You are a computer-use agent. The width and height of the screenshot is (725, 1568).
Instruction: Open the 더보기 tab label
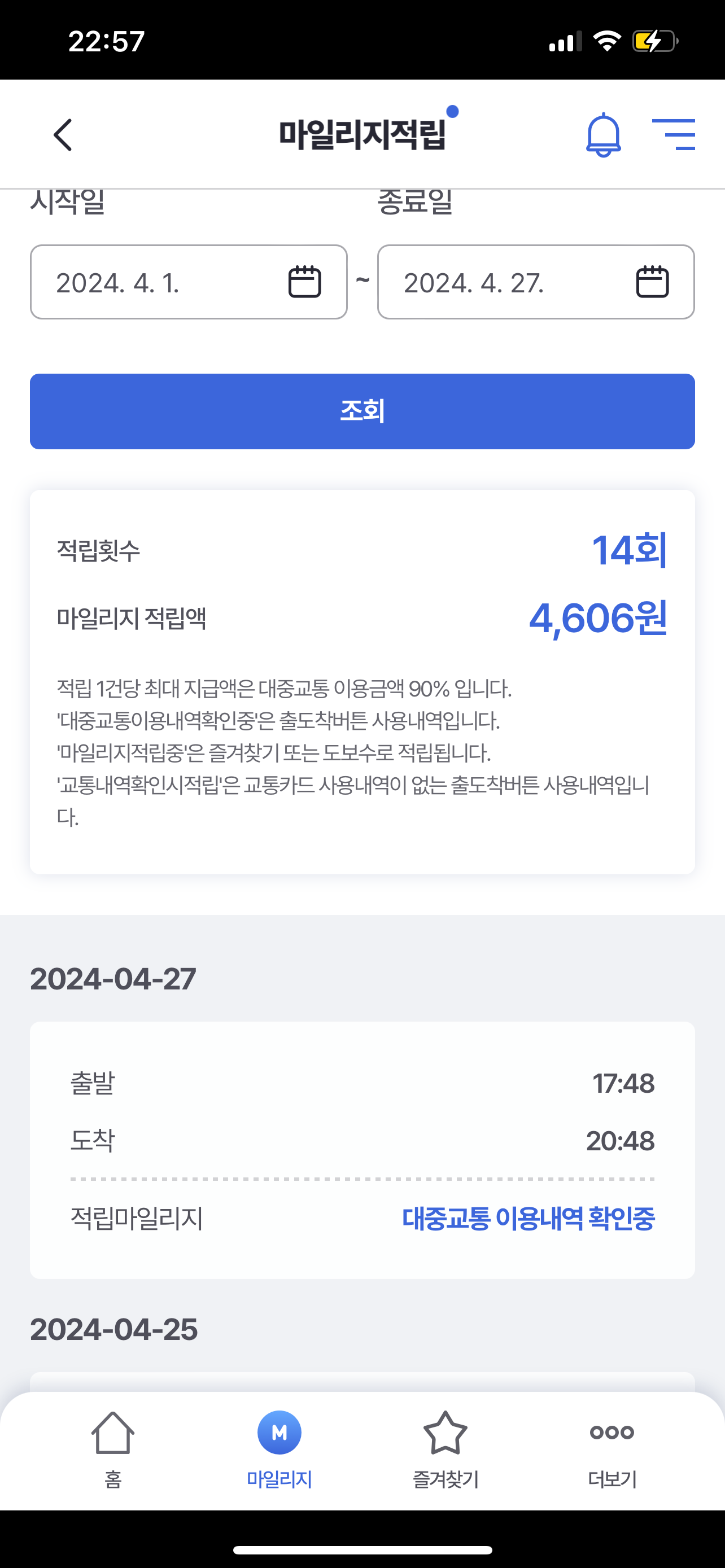point(612,1479)
